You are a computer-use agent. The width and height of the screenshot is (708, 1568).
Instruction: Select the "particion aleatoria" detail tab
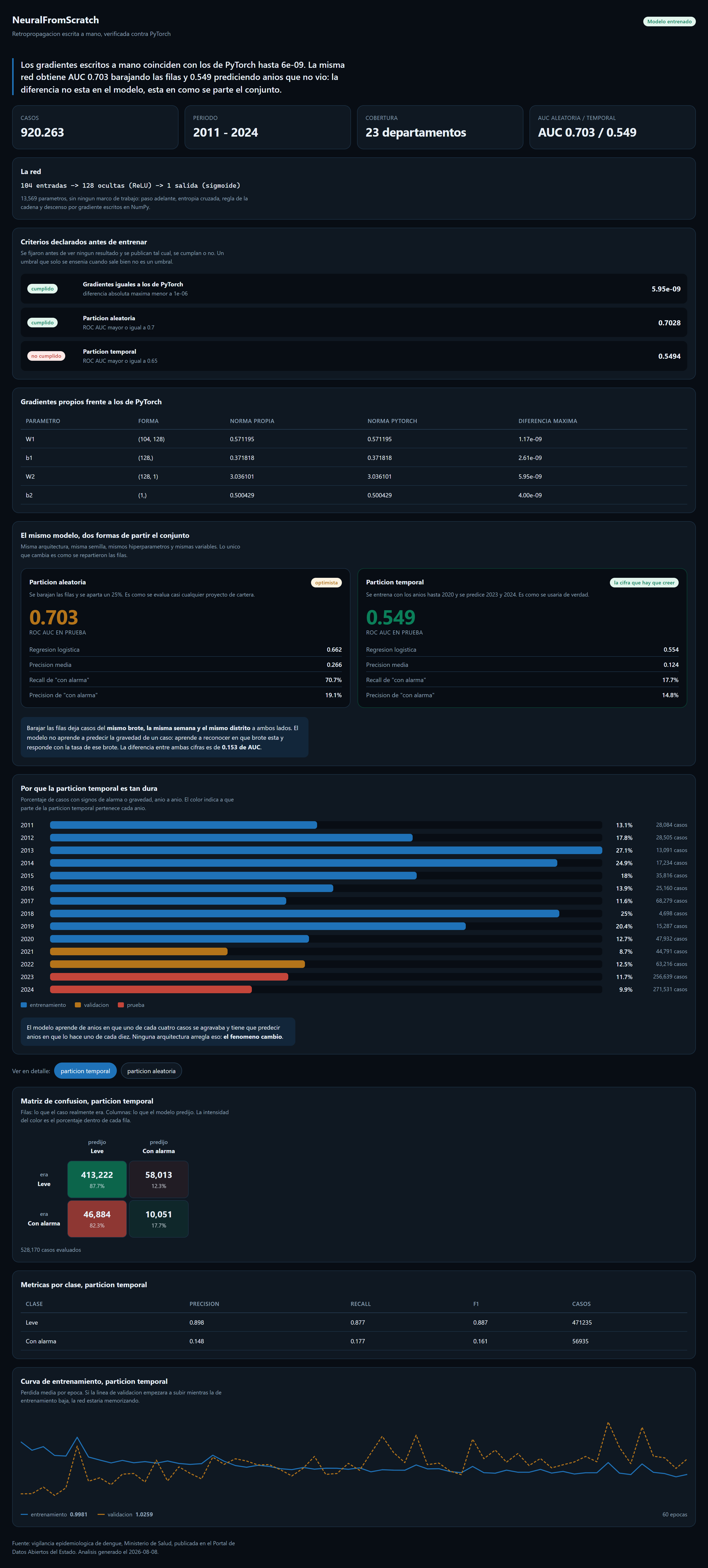151,1071
